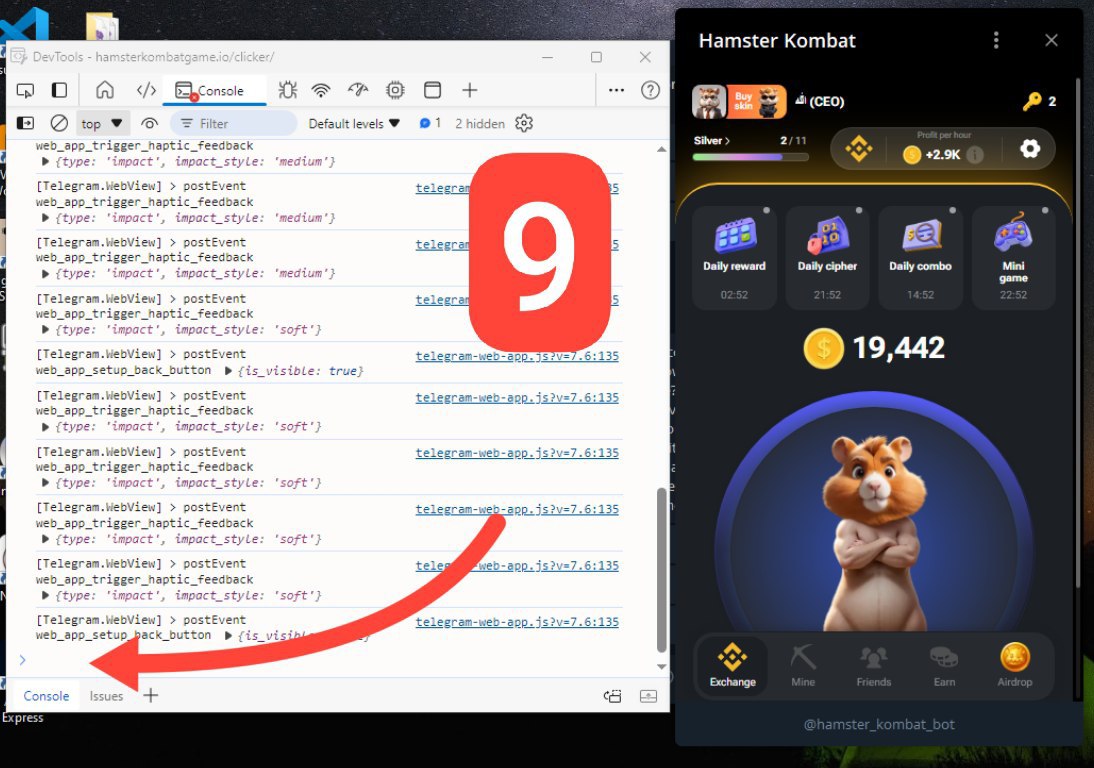Open the Daily cipher card

827,257
